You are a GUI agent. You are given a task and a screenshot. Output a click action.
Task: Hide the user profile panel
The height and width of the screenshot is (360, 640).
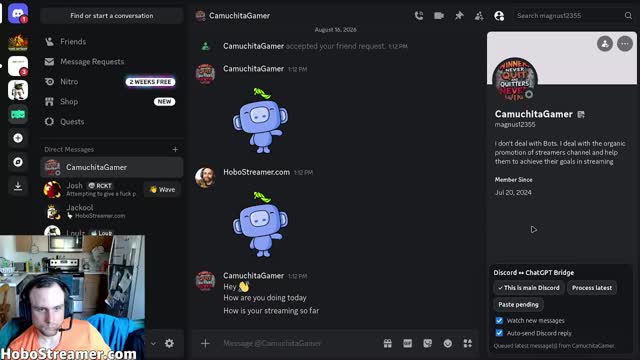(x=499, y=16)
